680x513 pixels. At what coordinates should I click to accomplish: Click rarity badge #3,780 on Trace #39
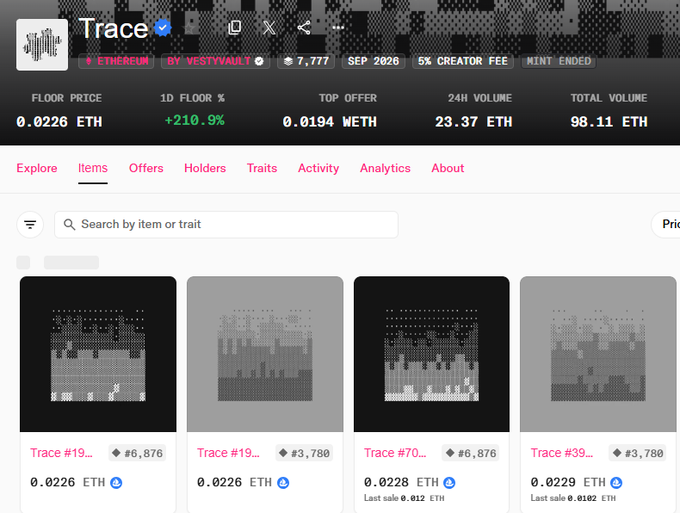[638, 453]
